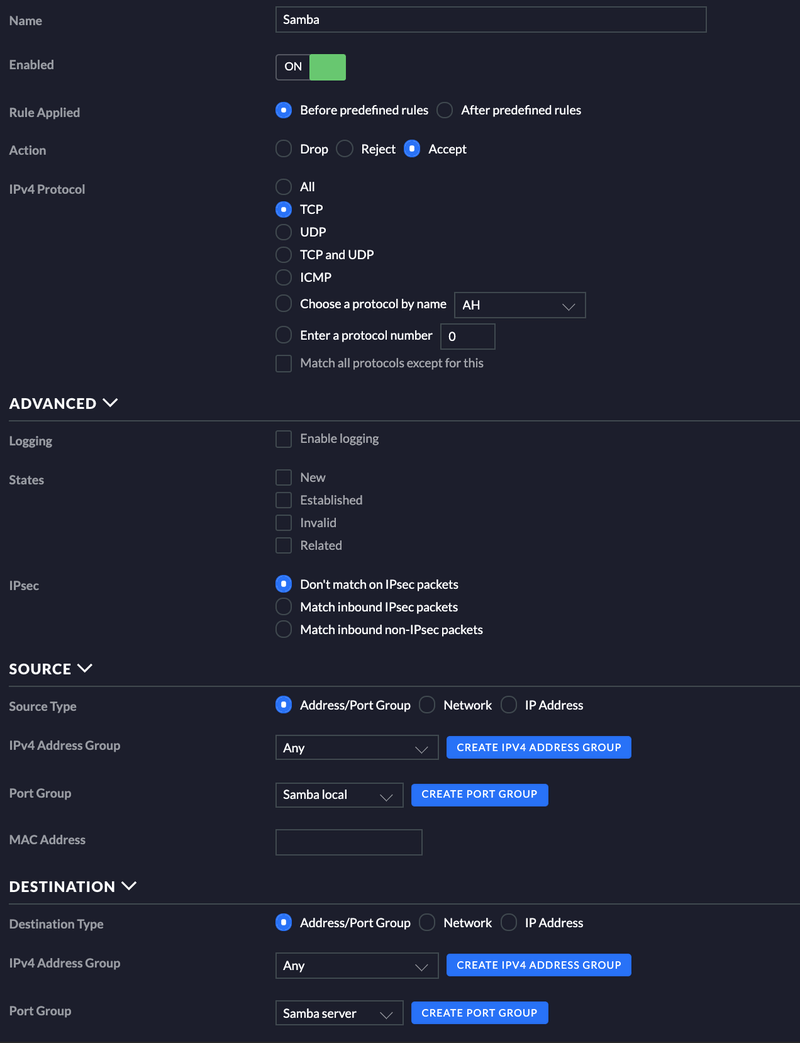Screen dimensions: 800x1043
Task: Select Match inbound IPsec packets
Action: click(284, 607)
